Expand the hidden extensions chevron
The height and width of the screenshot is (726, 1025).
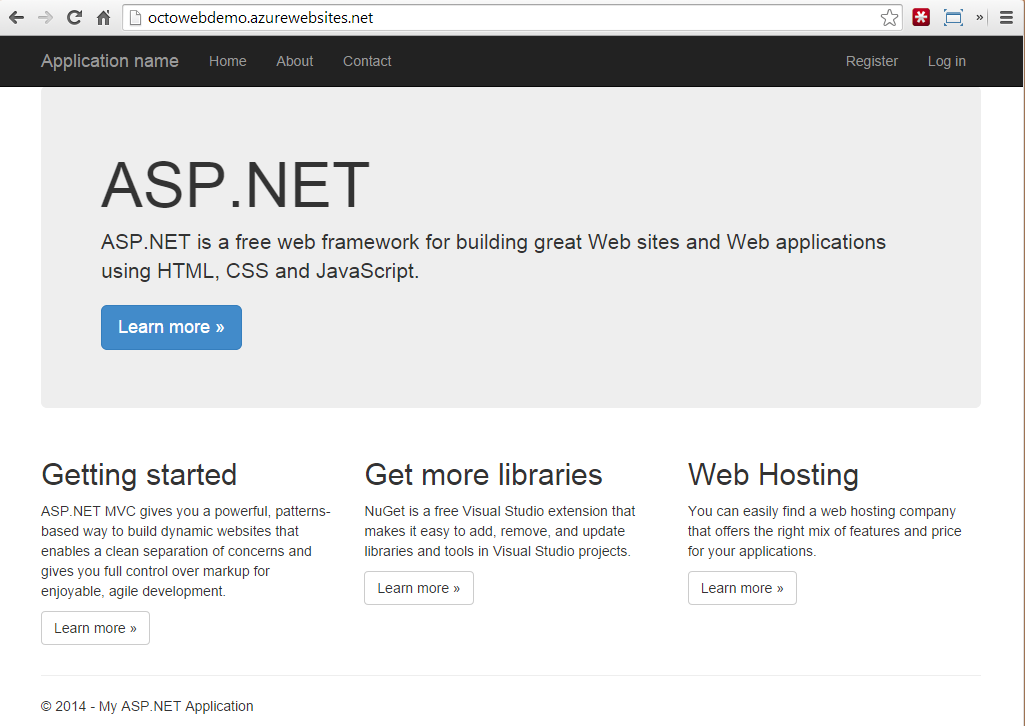(978, 17)
